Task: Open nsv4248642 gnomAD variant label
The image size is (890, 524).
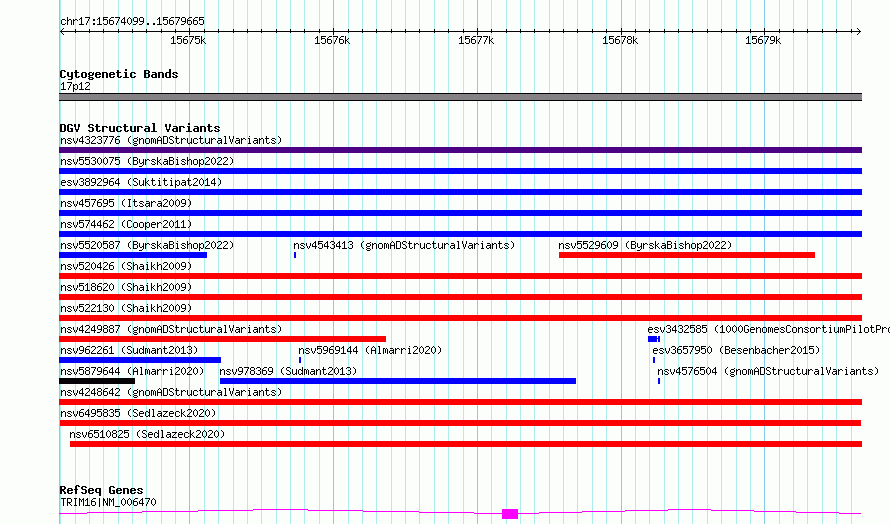Action: [x=171, y=392]
